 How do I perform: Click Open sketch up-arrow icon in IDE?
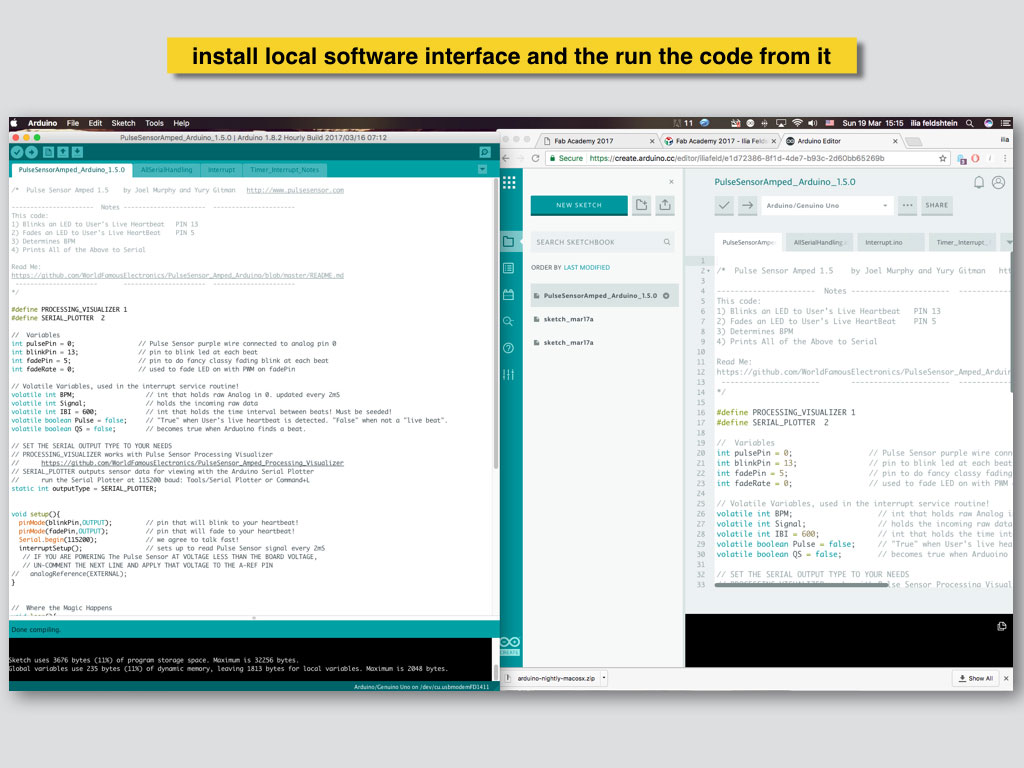pos(63,152)
